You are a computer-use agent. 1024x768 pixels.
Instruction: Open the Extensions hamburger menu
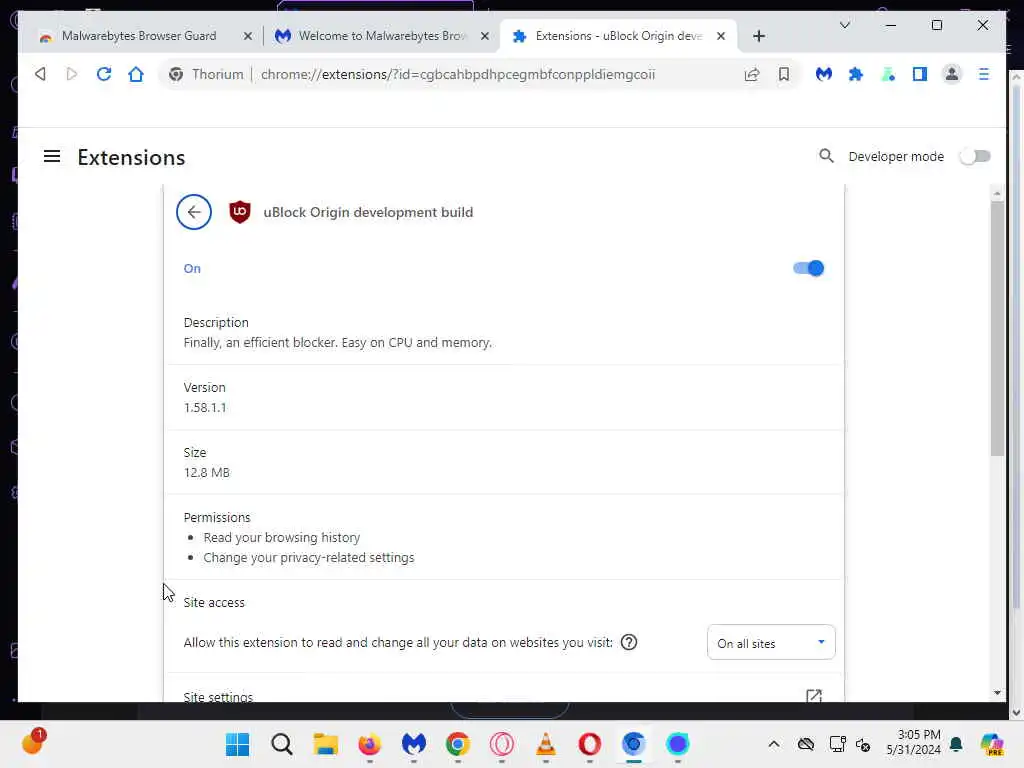tap(52, 157)
